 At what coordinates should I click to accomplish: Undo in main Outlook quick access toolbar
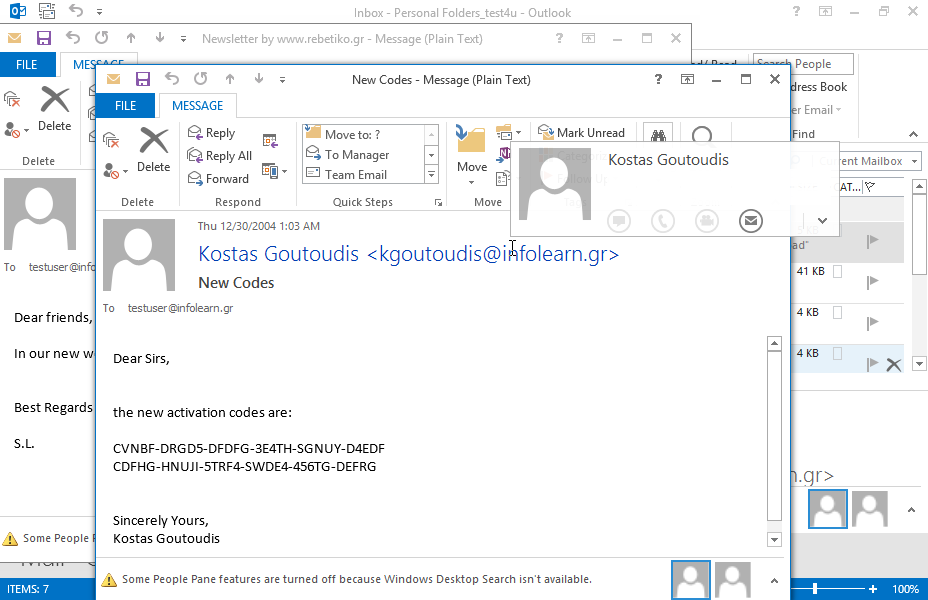[x=76, y=10]
